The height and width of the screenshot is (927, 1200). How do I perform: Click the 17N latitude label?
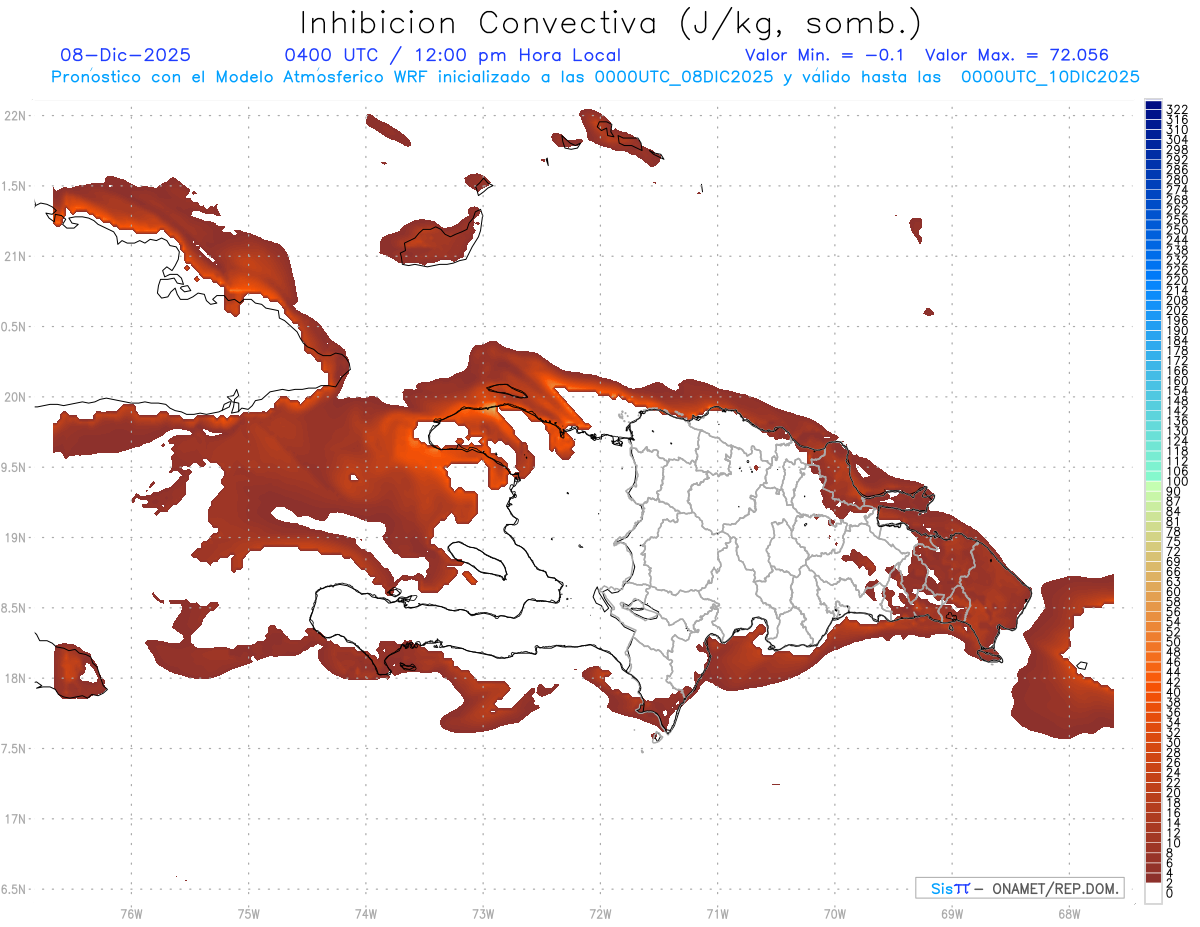pyautogui.click(x=14, y=819)
